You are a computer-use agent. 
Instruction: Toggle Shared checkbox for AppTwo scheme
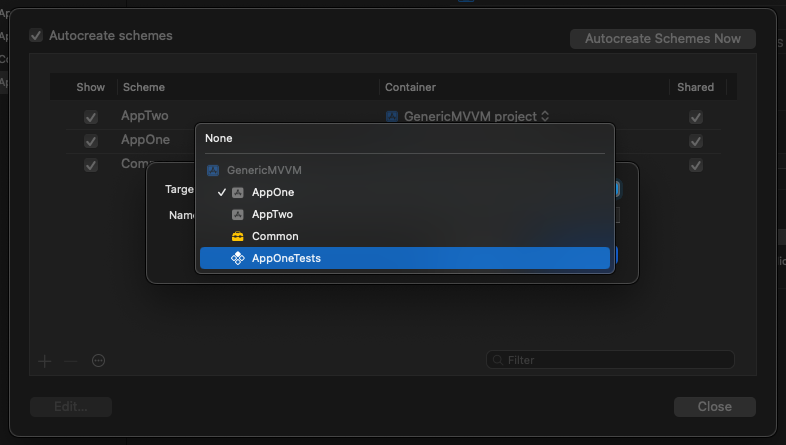[x=696, y=117]
